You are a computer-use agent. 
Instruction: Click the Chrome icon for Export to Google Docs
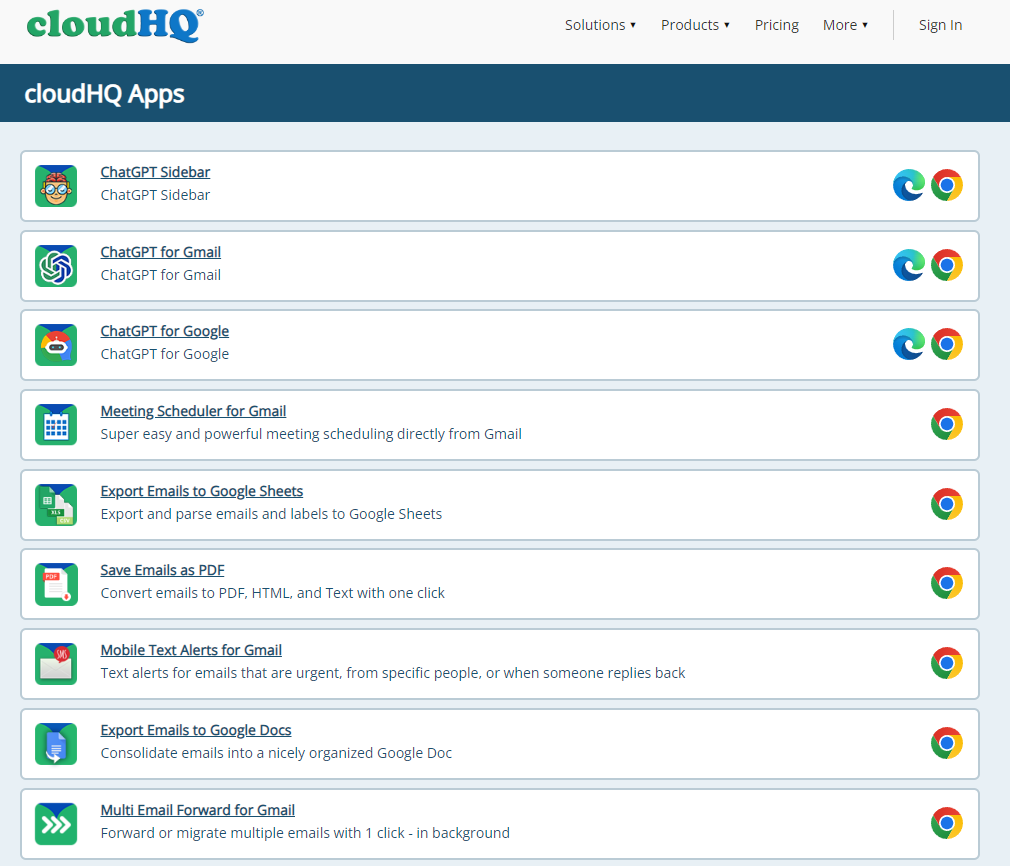(x=946, y=743)
